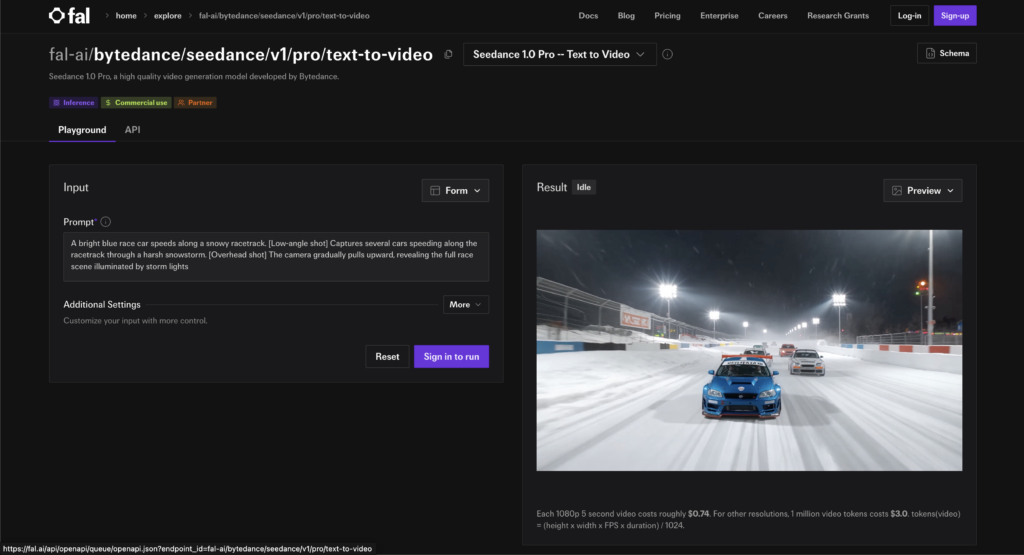Switch to the Playground tab

point(82,130)
